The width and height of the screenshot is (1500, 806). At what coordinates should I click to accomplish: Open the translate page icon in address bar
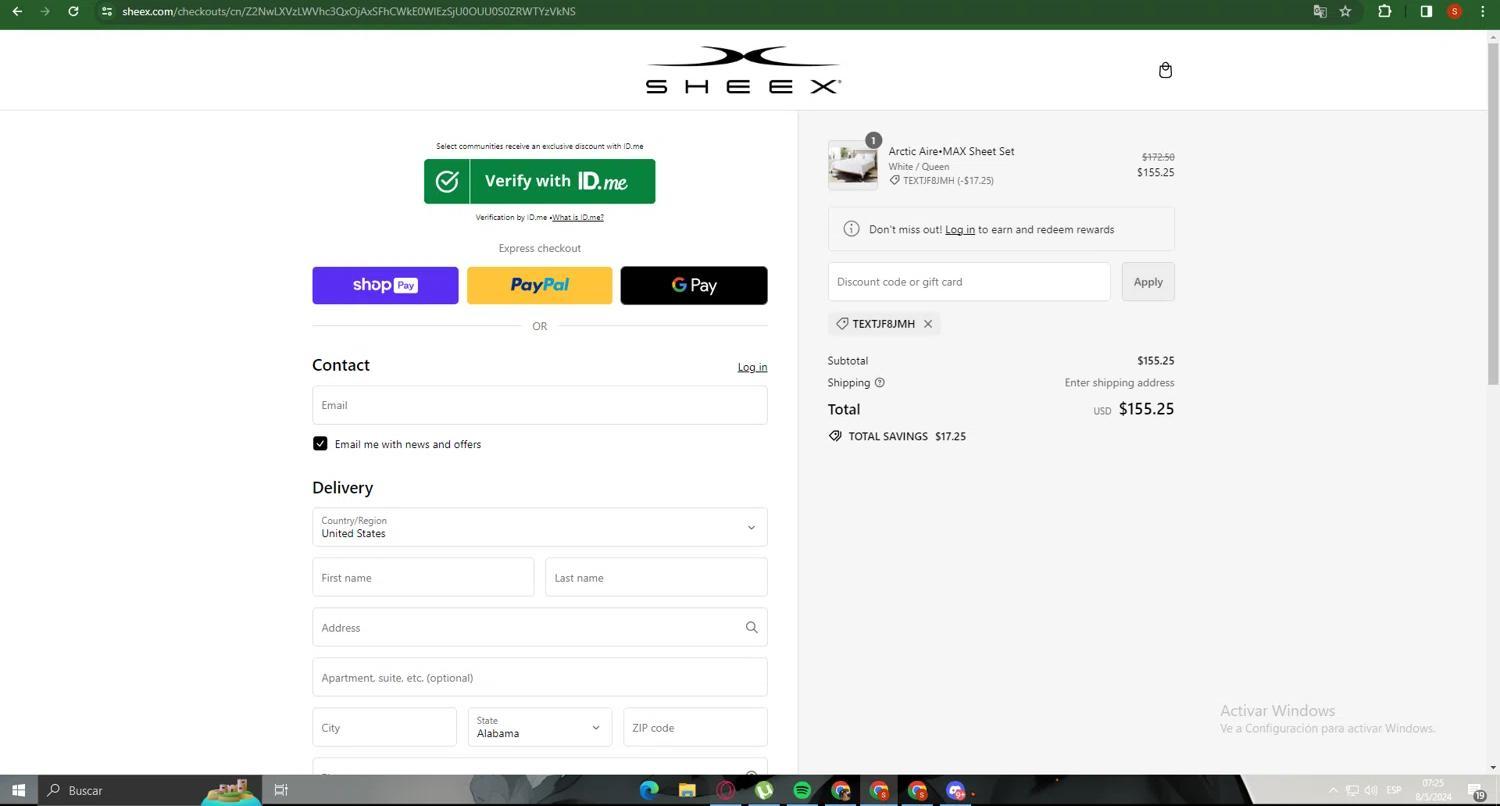pos(1320,11)
